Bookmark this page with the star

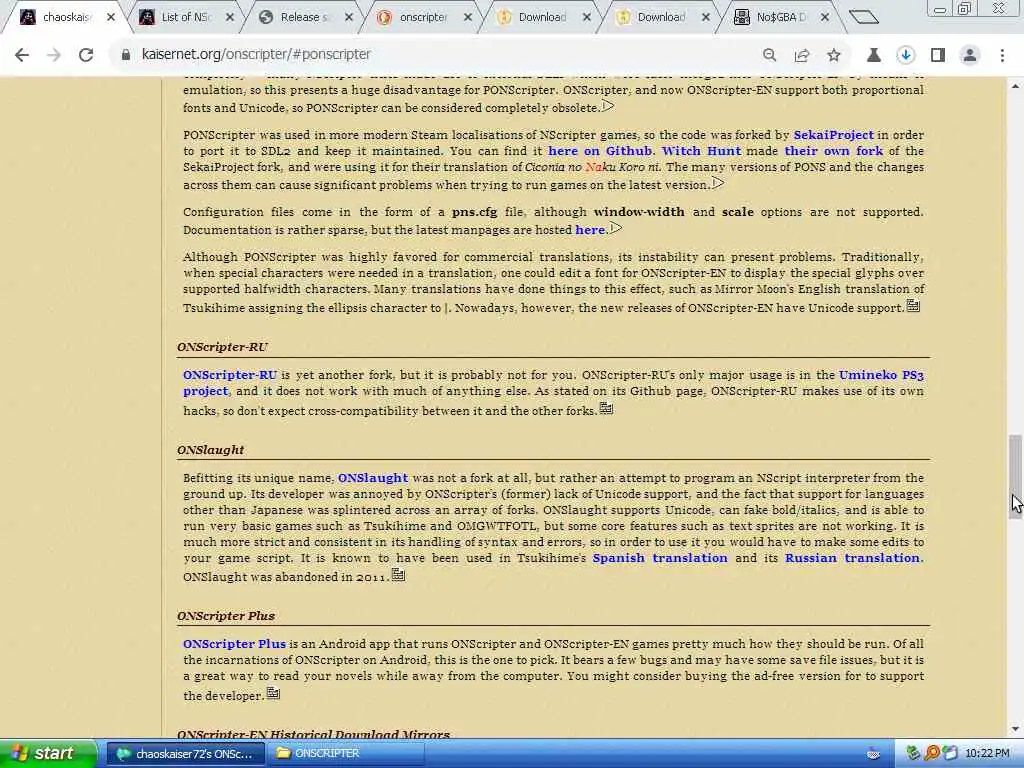(834, 55)
